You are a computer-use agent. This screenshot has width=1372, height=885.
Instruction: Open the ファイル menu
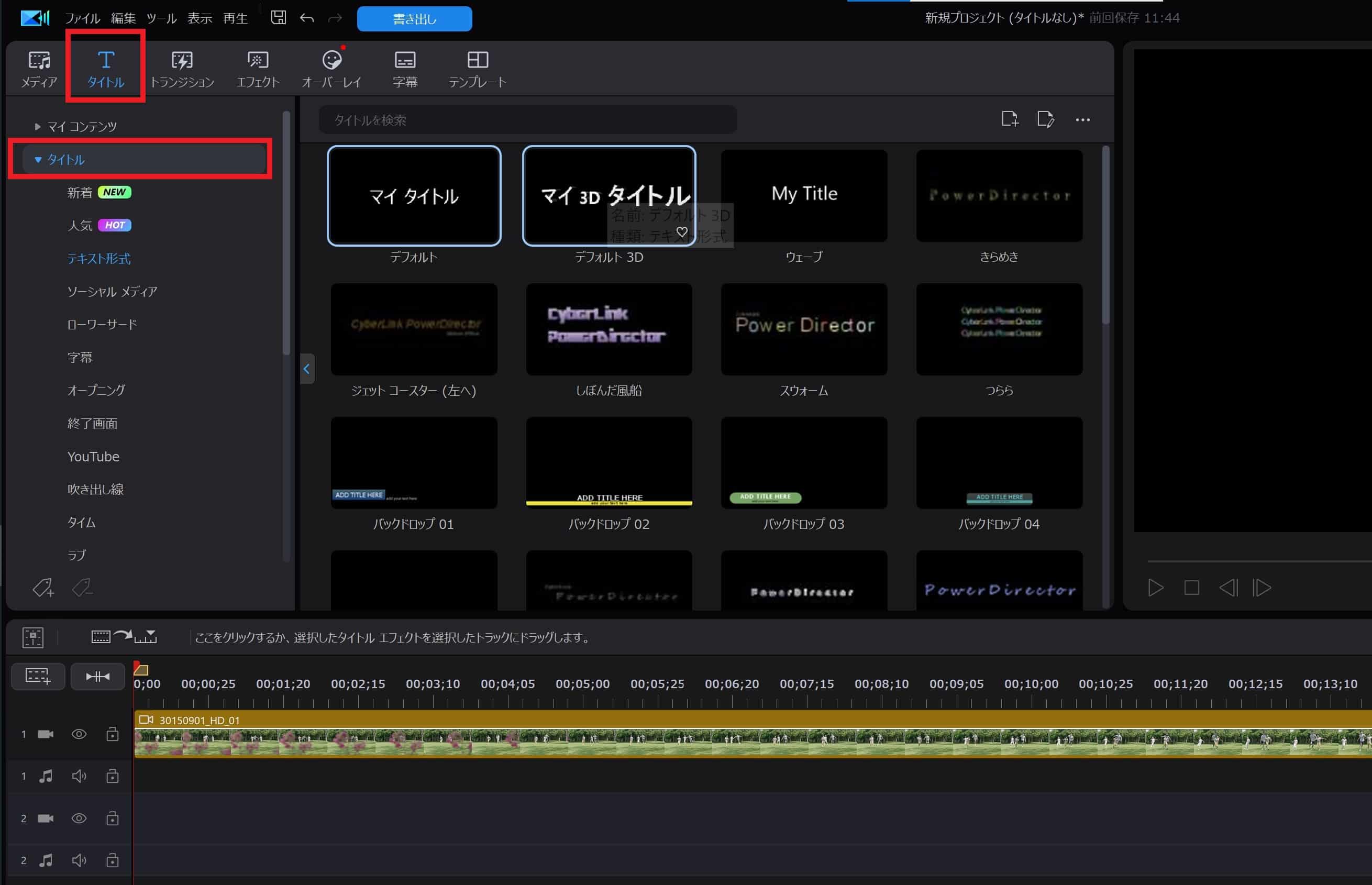pyautogui.click(x=82, y=18)
